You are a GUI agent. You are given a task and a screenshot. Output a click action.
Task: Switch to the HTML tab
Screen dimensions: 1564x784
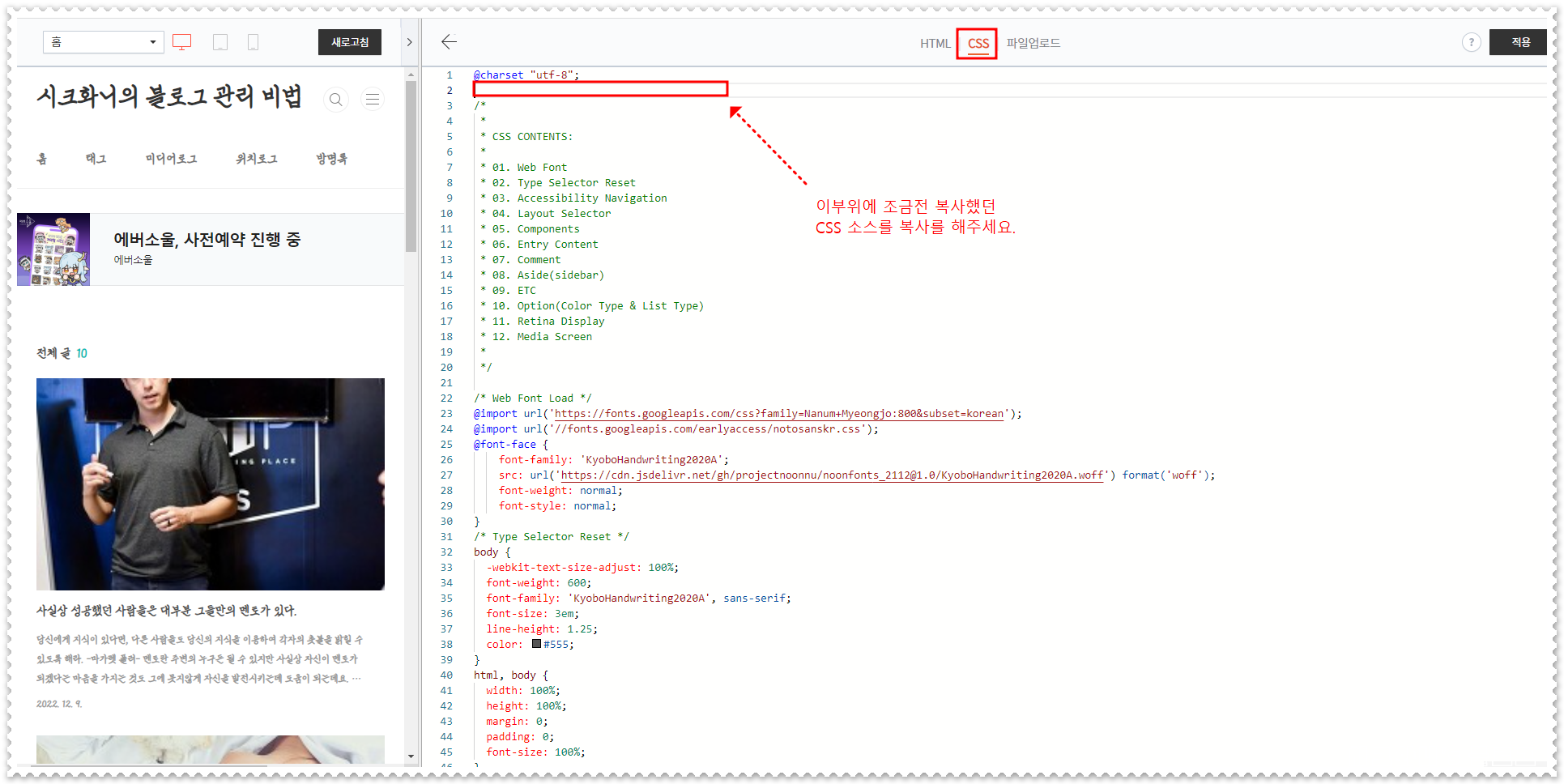pyautogui.click(x=935, y=44)
